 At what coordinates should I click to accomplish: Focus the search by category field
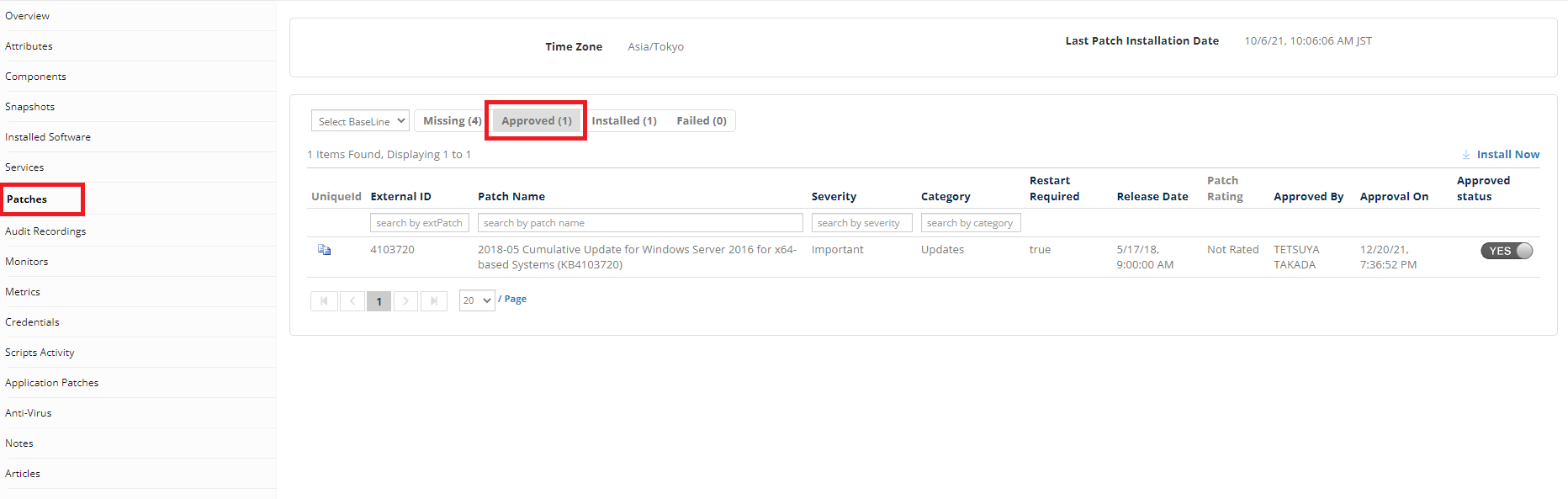pyautogui.click(x=971, y=223)
